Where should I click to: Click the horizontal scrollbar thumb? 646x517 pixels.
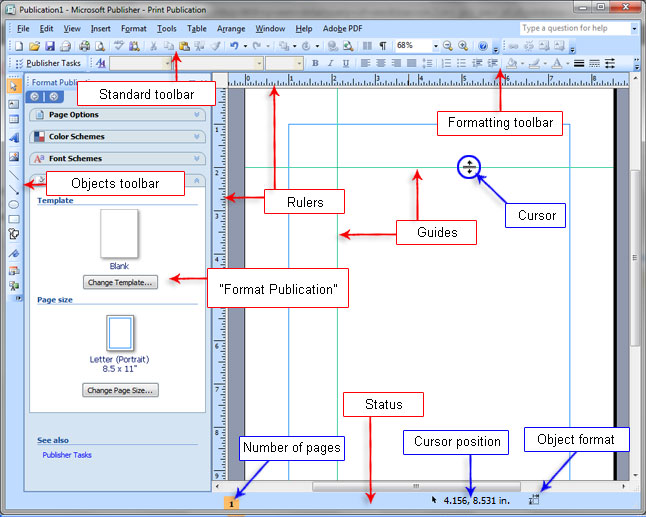[x=416, y=486]
